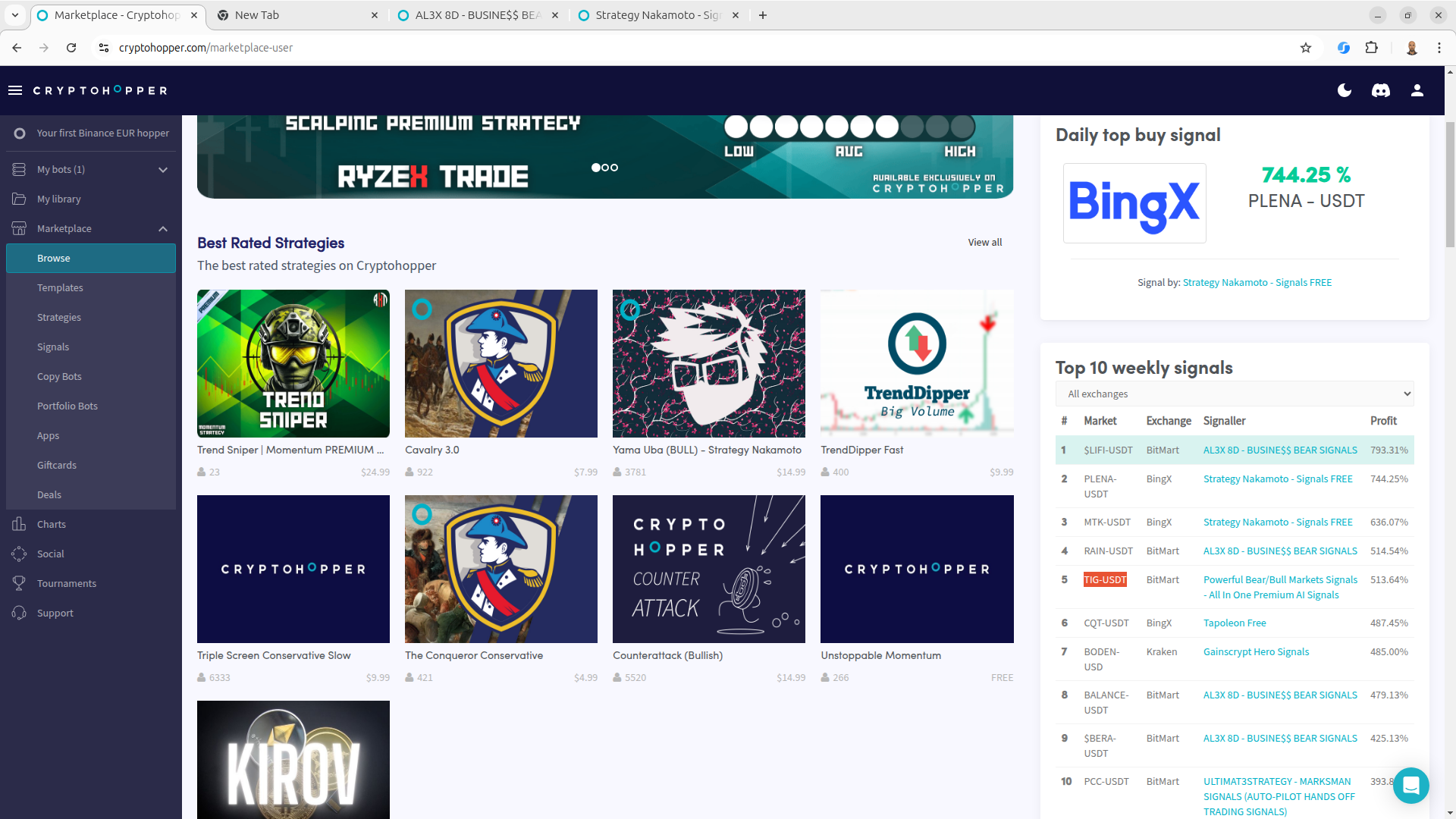
Task: Select the second banner carousel dot
Action: pos(605,168)
